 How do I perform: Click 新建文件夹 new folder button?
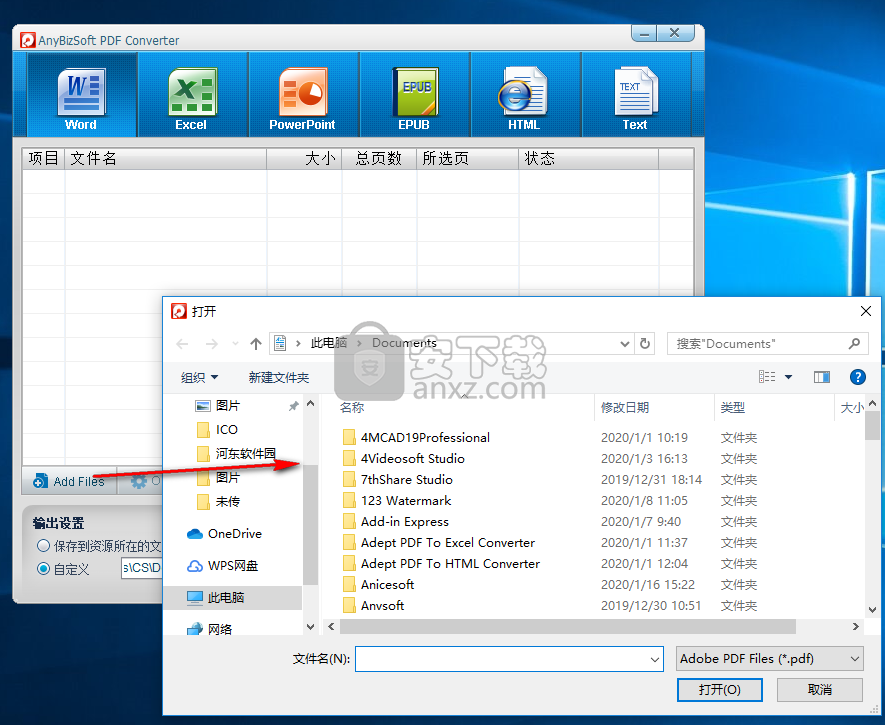[x=279, y=377]
